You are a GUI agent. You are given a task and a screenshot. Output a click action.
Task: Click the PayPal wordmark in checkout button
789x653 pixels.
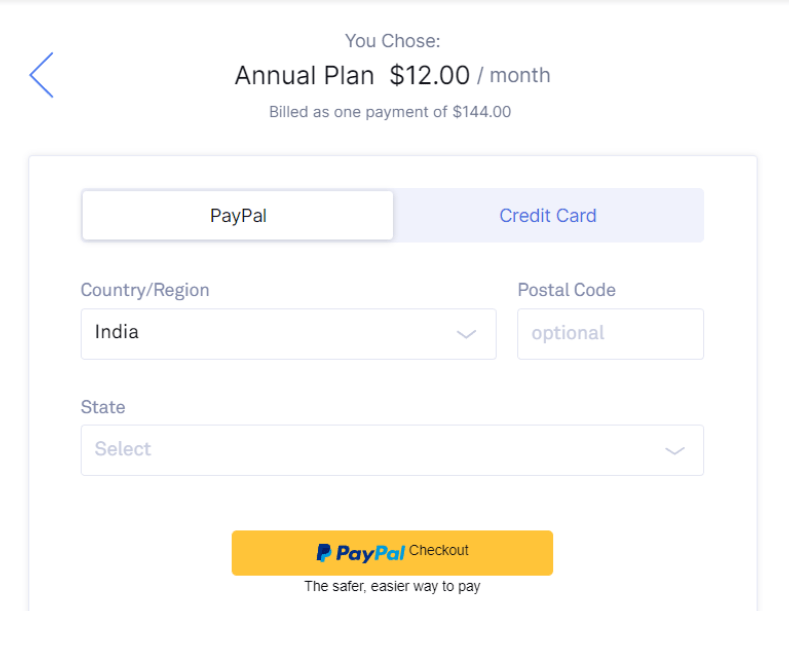pos(370,553)
